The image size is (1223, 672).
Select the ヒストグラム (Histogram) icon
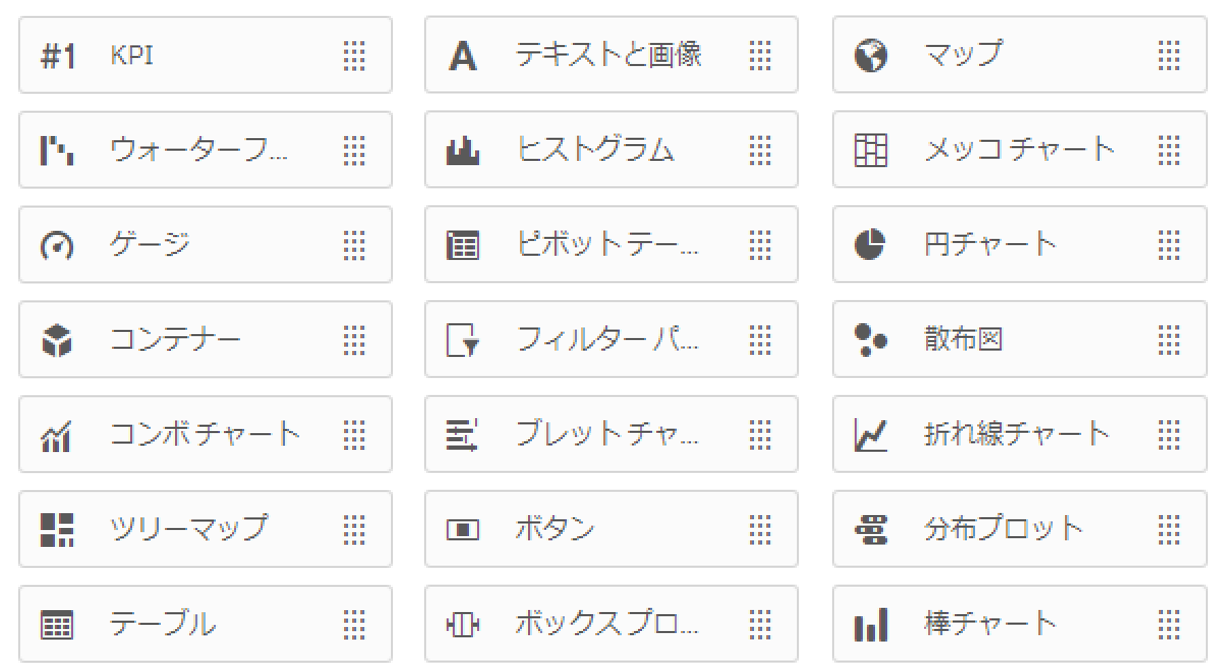[x=465, y=150]
